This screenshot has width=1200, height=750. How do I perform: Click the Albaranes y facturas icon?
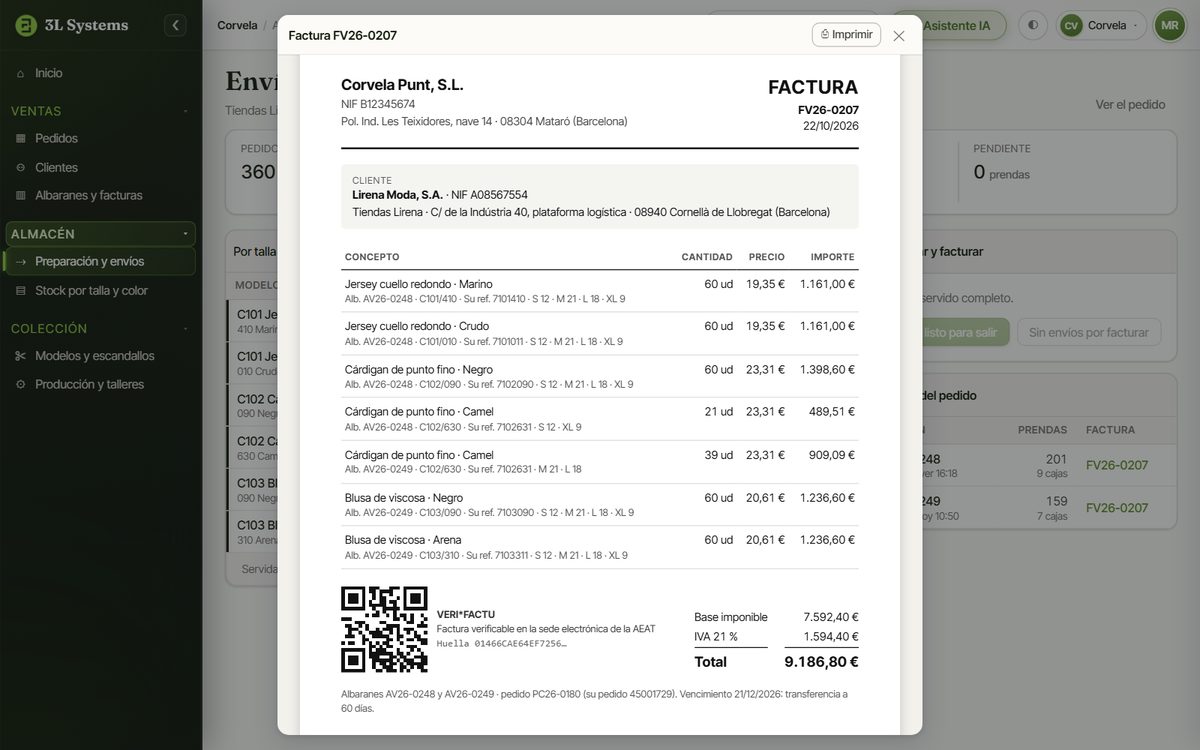click(x=21, y=195)
